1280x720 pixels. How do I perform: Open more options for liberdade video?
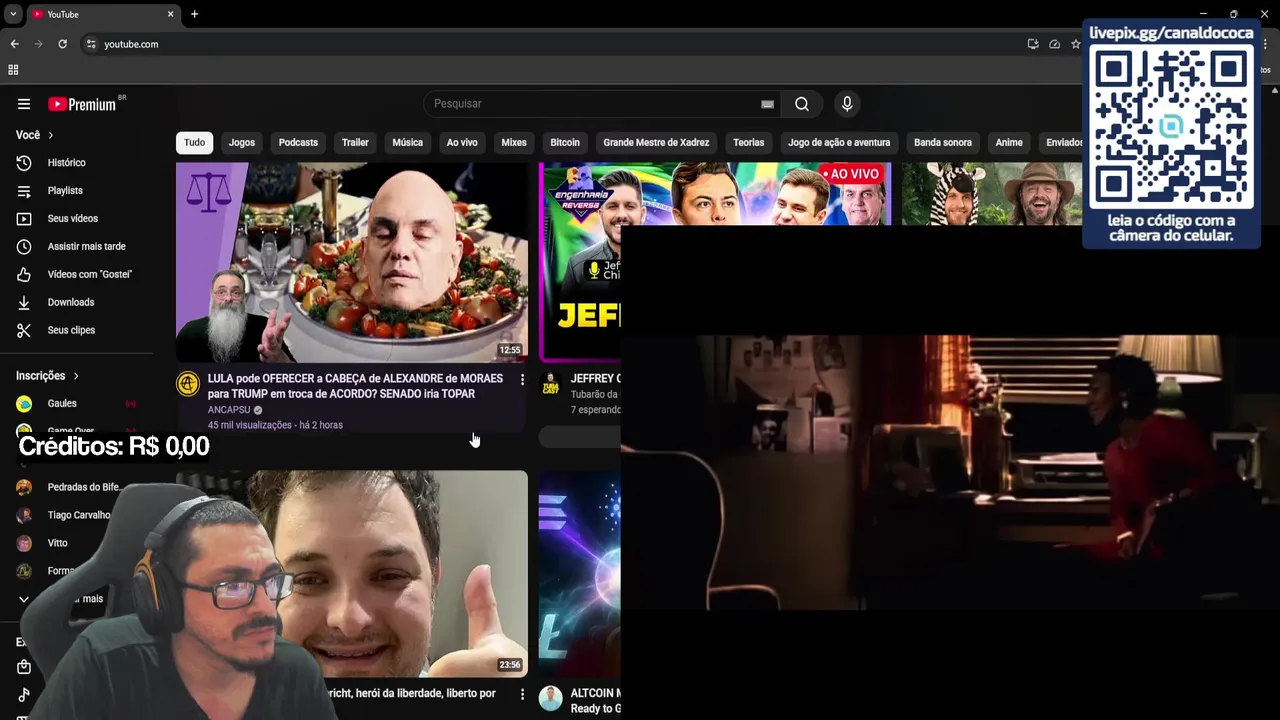click(x=521, y=694)
